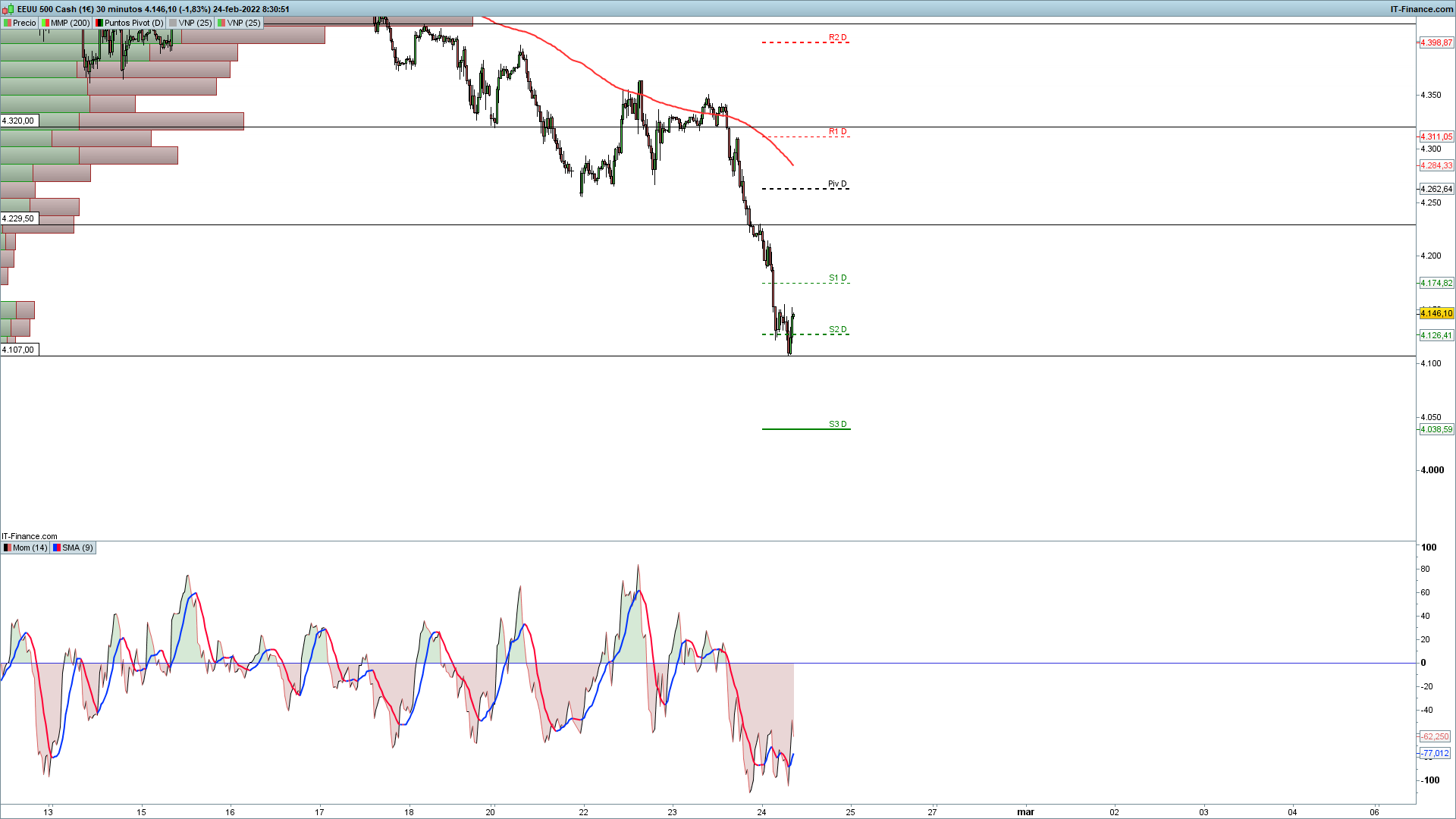The width and height of the screenshot is (1456, 819).
Task: Click date 23 on the time axis
Action: tap(673, 812)
